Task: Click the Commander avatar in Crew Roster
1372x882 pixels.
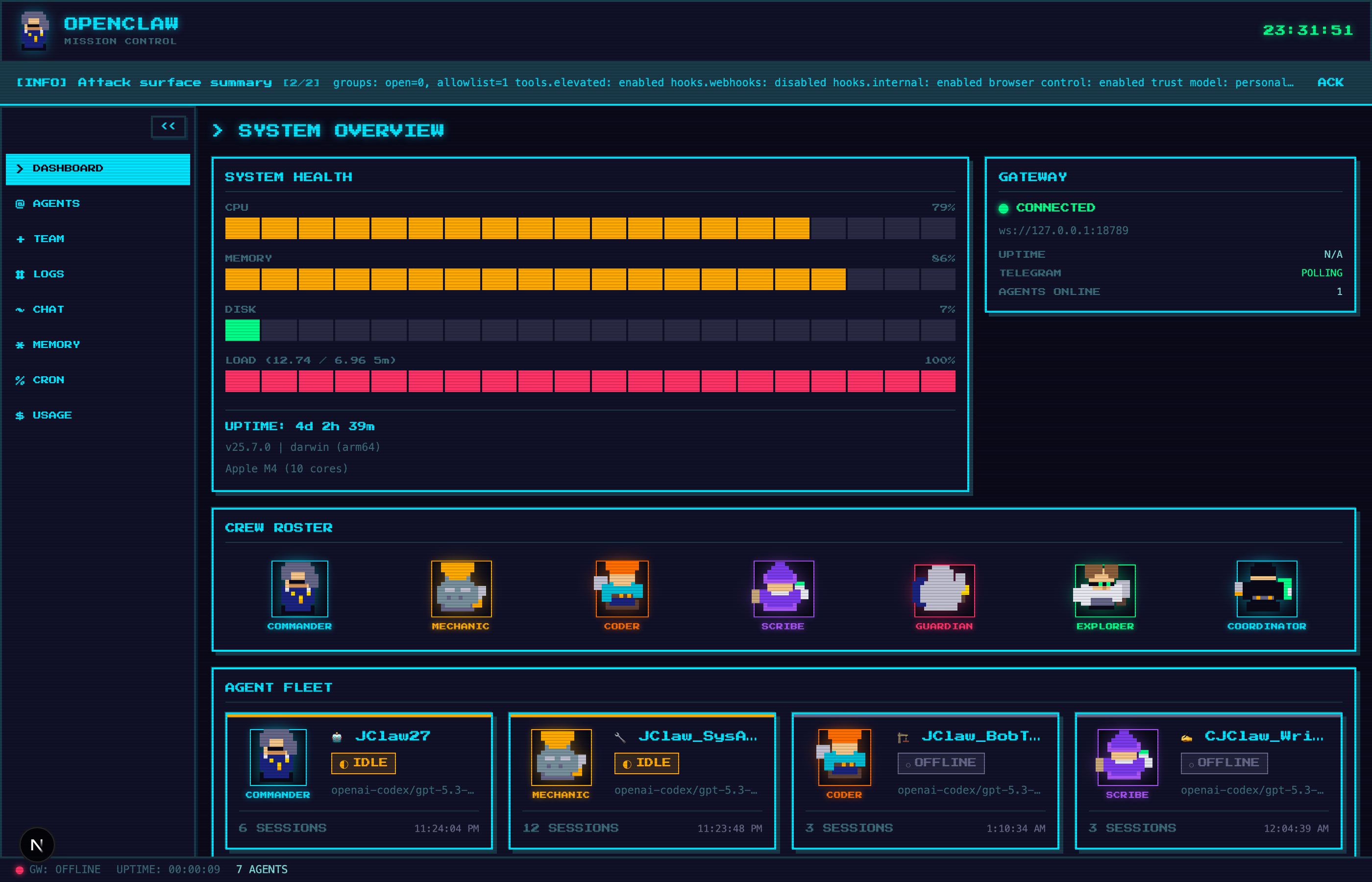Action: click(299, 588)
